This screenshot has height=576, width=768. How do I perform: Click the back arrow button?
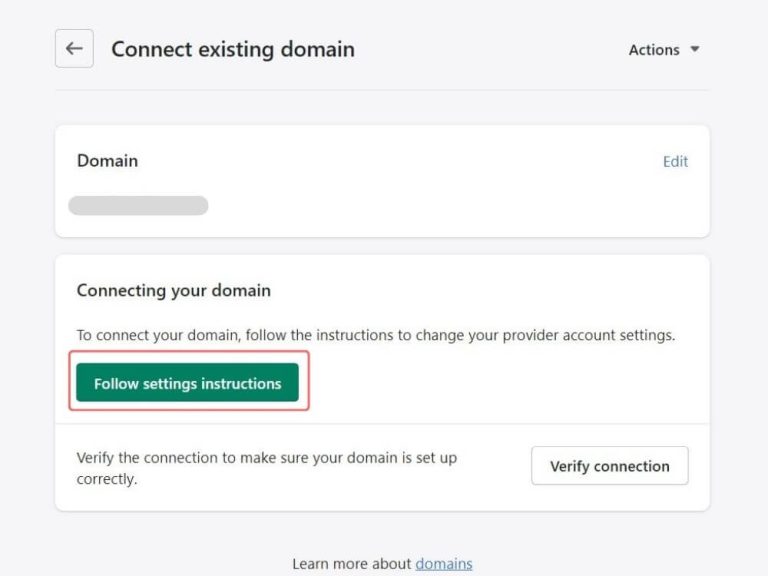click(74, 49)
